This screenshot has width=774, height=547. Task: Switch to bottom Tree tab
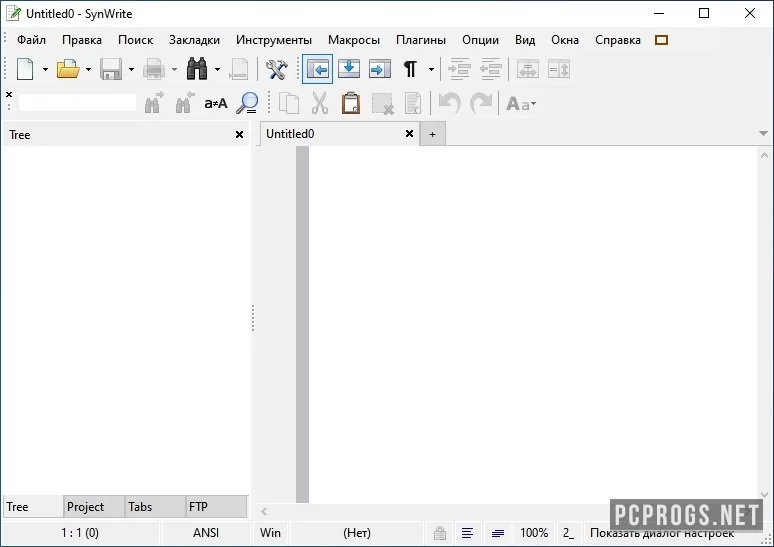(33, 507)
